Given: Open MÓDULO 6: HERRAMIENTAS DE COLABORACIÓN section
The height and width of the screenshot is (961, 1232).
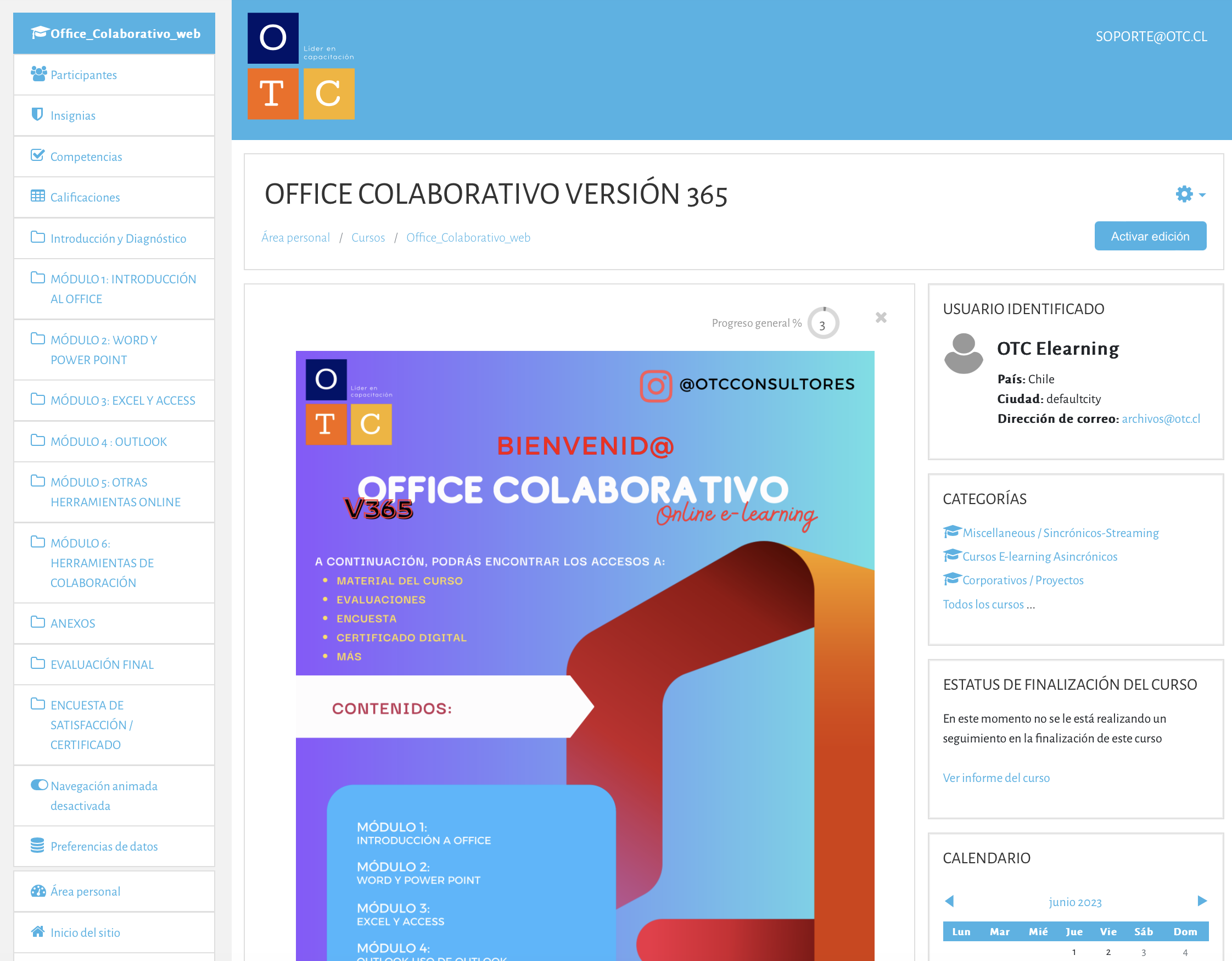Looking at the screenshot, I should (x=114, y=563).
